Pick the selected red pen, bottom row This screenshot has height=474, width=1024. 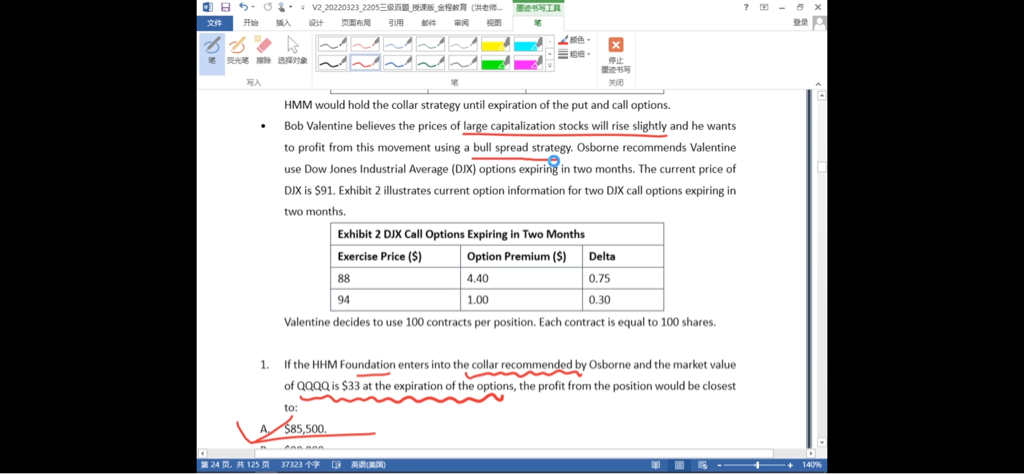coord(366,62)
